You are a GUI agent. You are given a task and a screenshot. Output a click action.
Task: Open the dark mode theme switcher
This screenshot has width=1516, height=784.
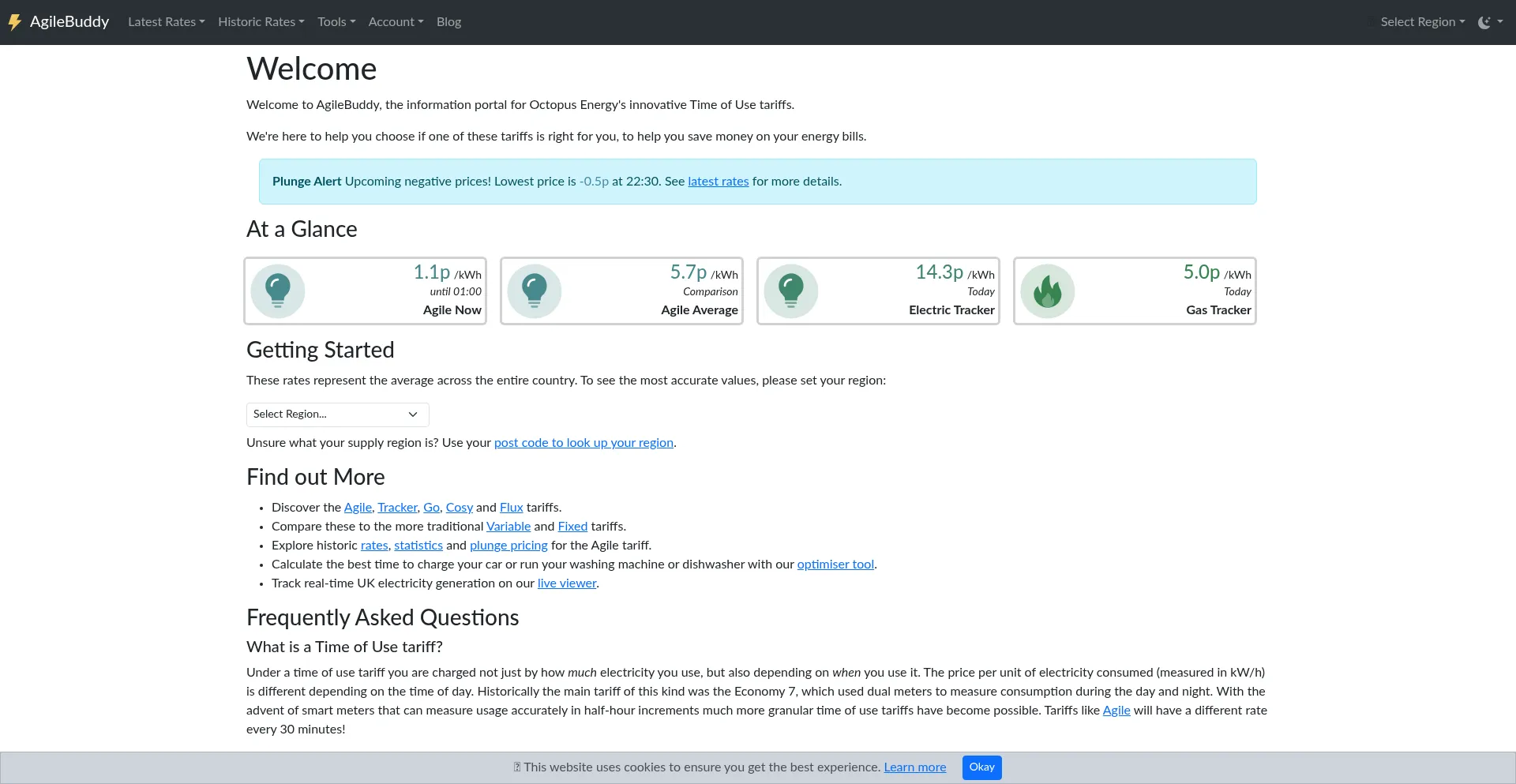(1490, 22)
